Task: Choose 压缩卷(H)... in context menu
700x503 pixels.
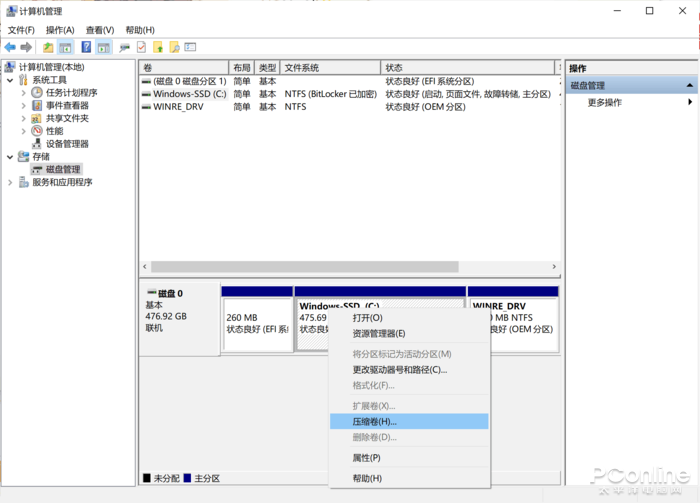Action: (x=409, y=421)
